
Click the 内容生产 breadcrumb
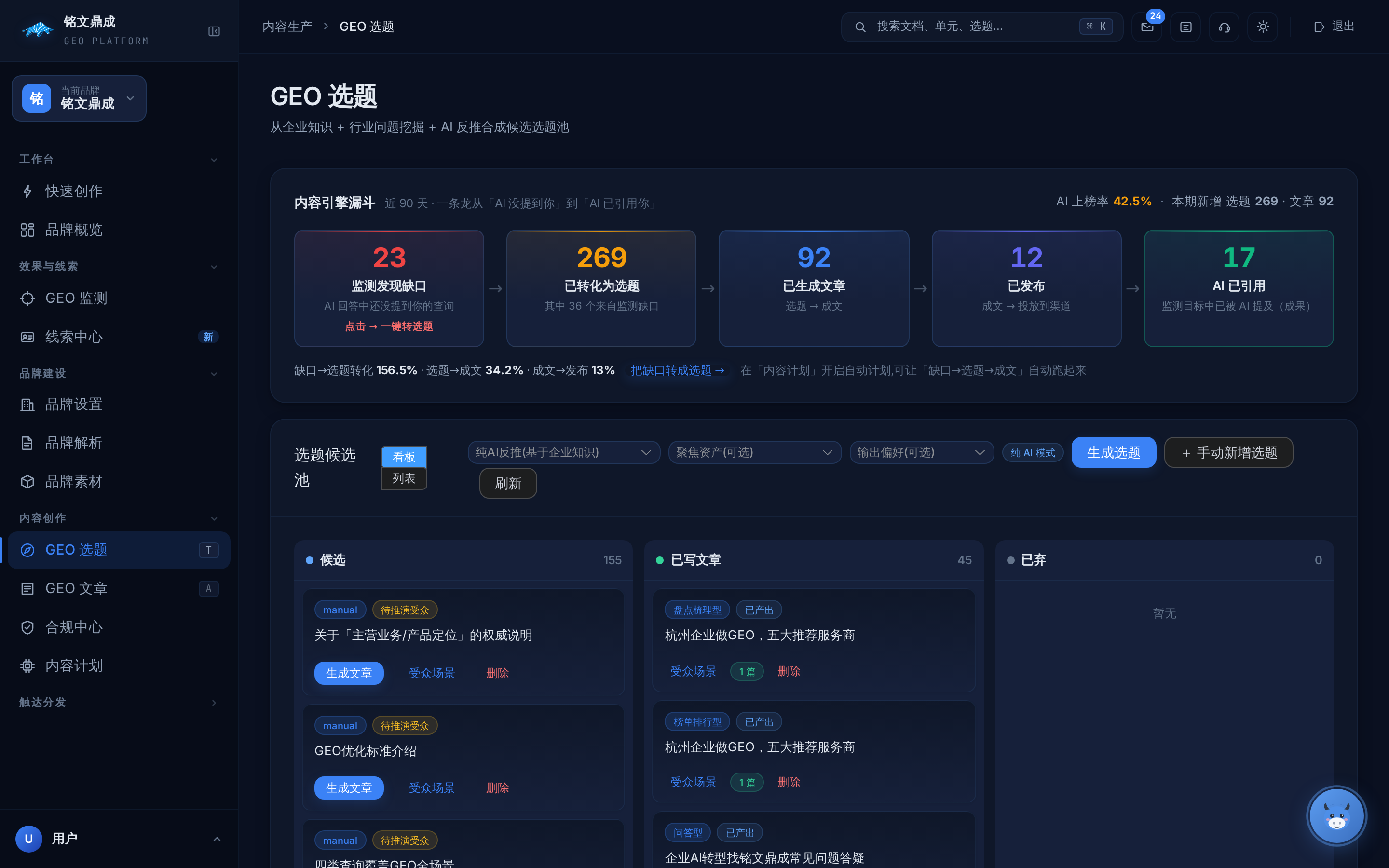287,27
